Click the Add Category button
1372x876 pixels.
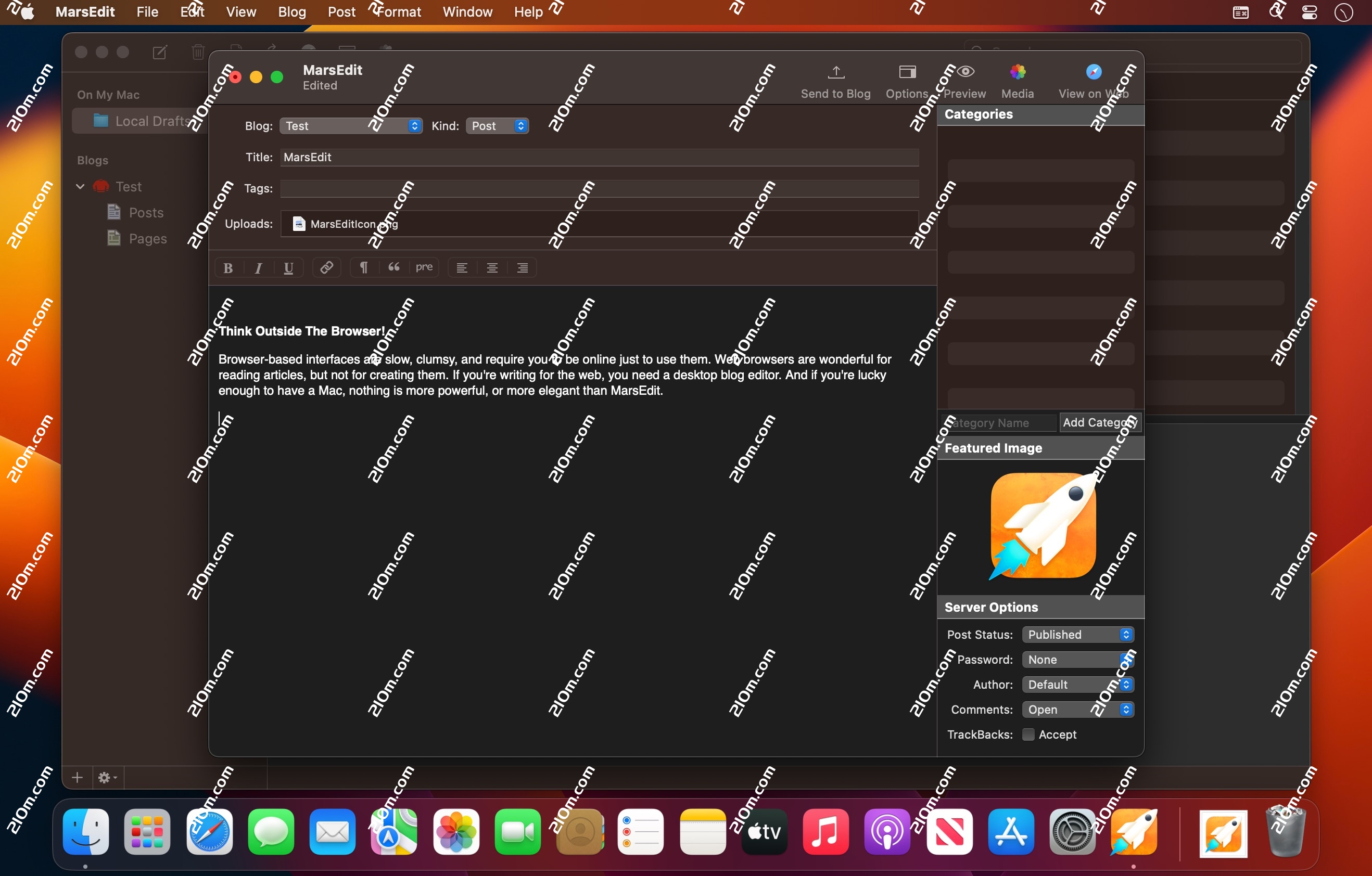(x=1099, y=422)
